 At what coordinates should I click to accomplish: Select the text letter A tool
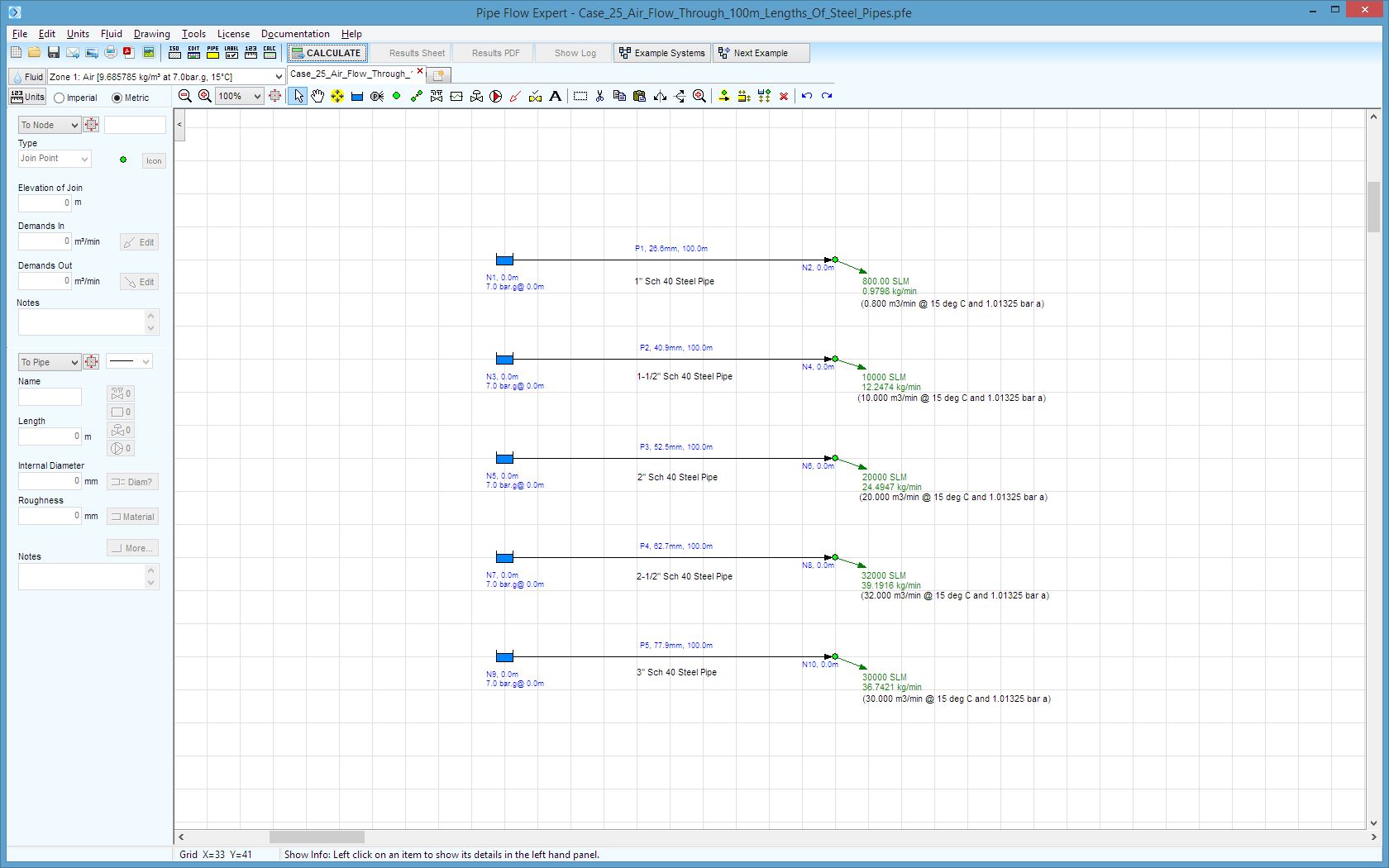coord(556,96)
